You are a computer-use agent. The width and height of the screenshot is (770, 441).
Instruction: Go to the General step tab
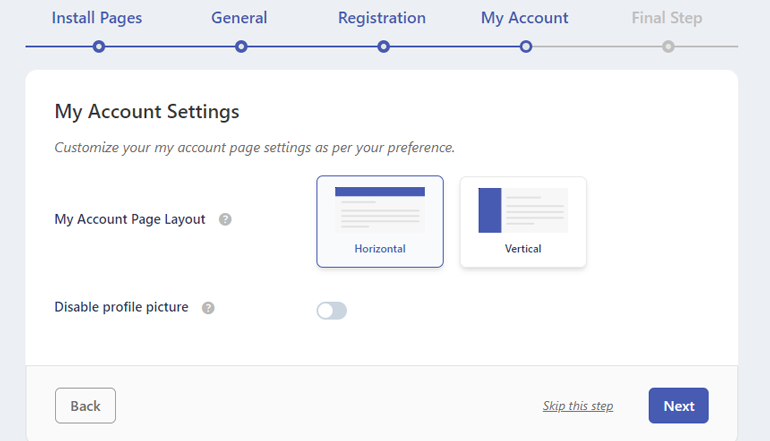coord(239,18)
